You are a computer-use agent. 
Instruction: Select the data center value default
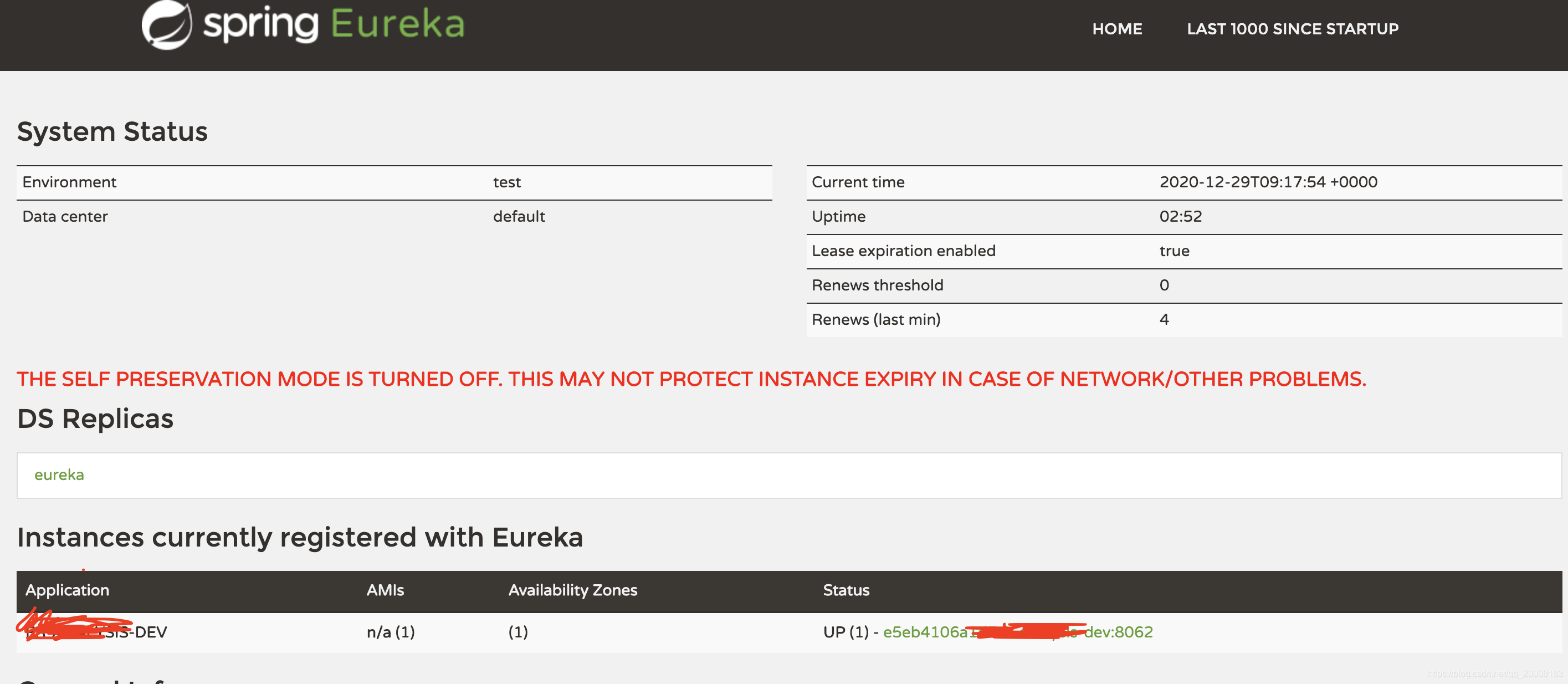click(519, 216)
